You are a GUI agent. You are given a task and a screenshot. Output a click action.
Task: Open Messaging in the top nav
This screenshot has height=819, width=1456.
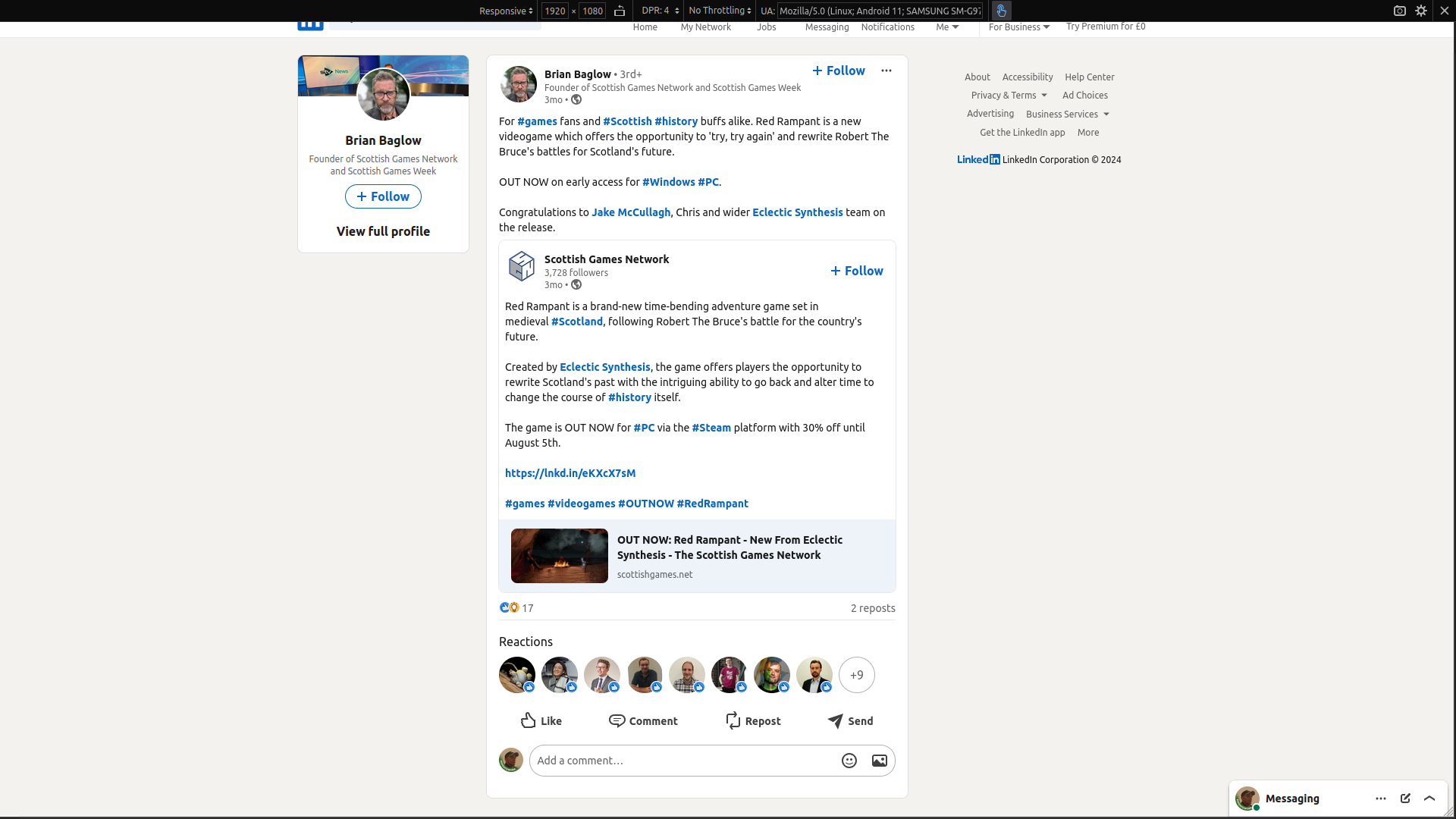point(827,27)
